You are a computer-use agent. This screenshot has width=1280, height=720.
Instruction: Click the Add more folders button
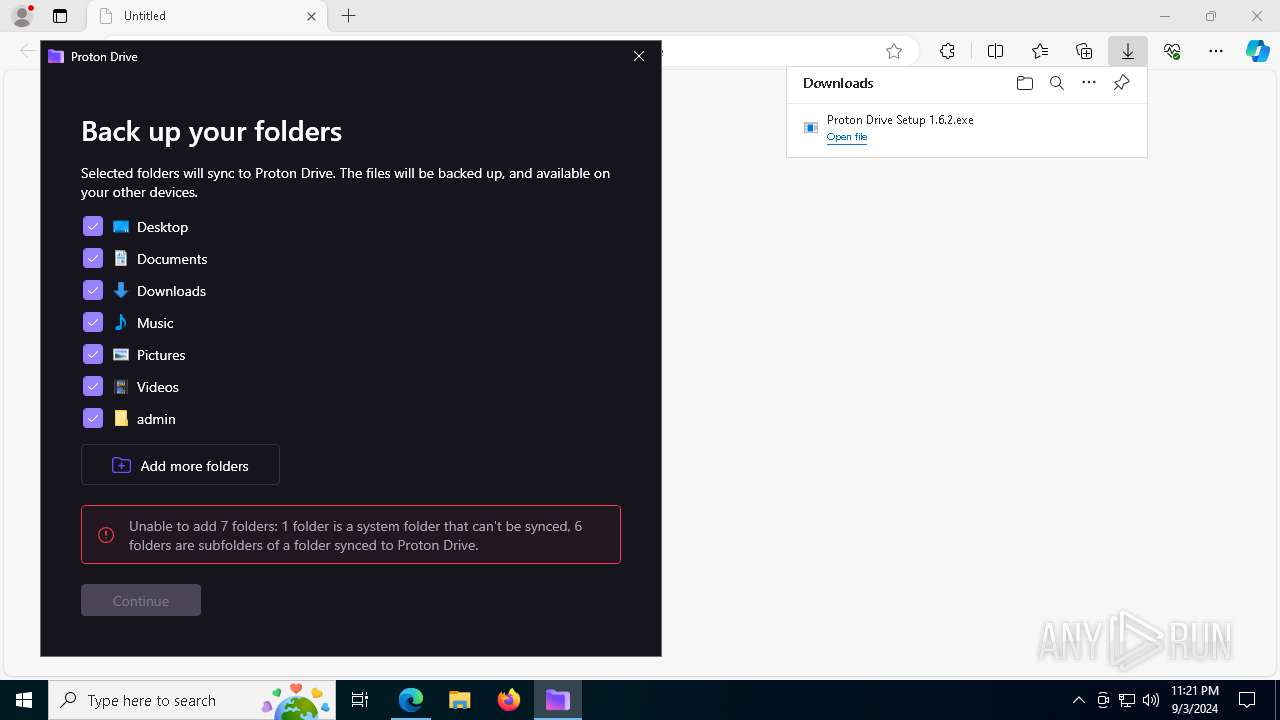tap(180, 465)
